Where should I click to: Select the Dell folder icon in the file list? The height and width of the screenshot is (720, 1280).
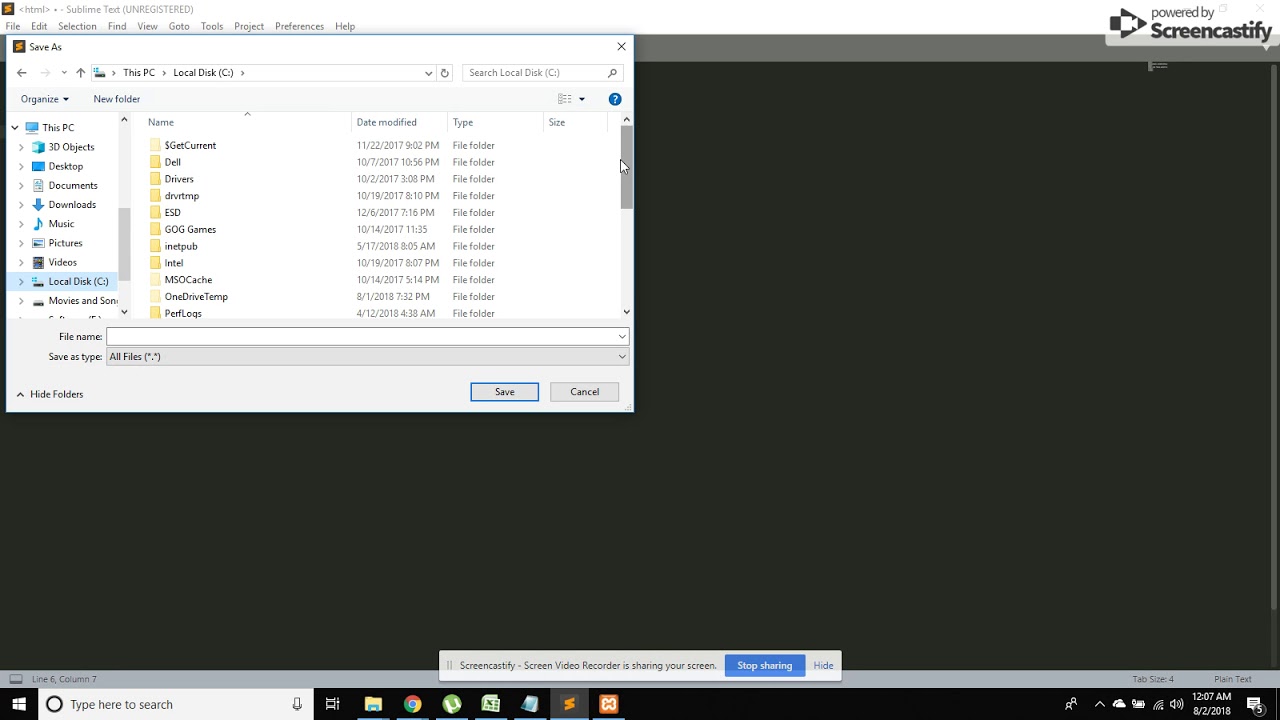[155, 162]
